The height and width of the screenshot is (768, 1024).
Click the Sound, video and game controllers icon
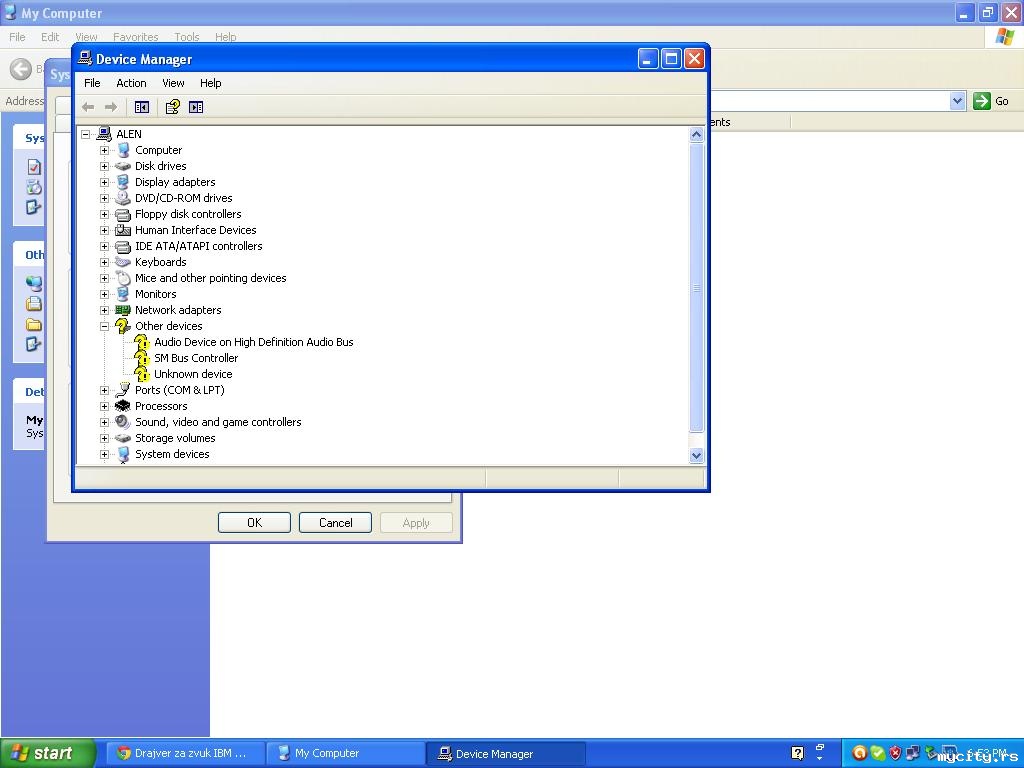(x=123, y=422)
